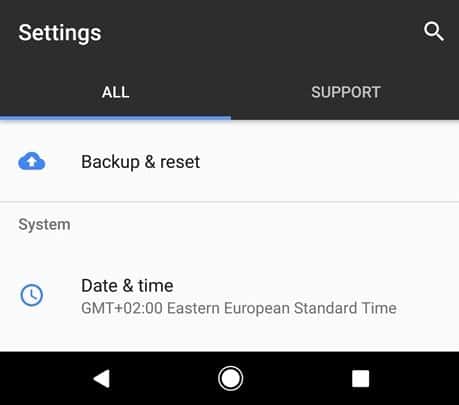Tap the dark header area beside Settings title
Image resolution: width=459 pixels, height=405 pixels.
260,32
